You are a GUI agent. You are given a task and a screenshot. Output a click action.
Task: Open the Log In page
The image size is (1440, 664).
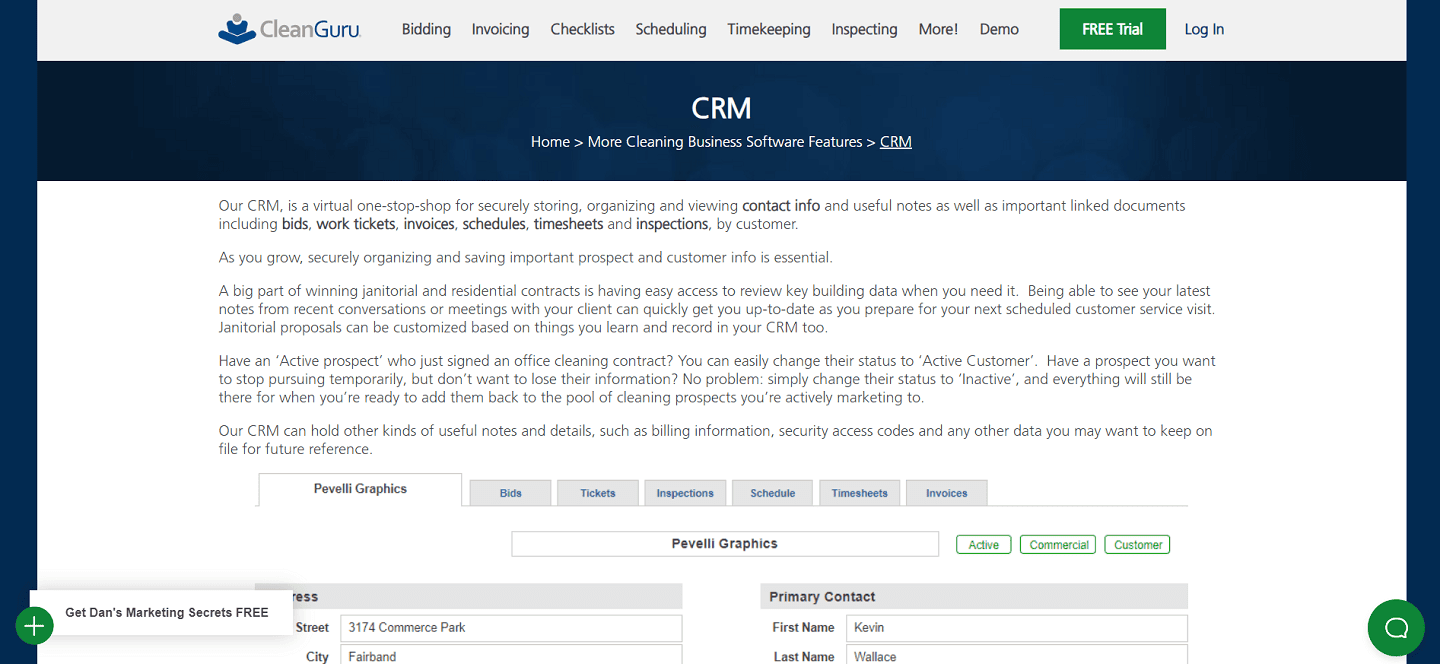pos(1203,29)
